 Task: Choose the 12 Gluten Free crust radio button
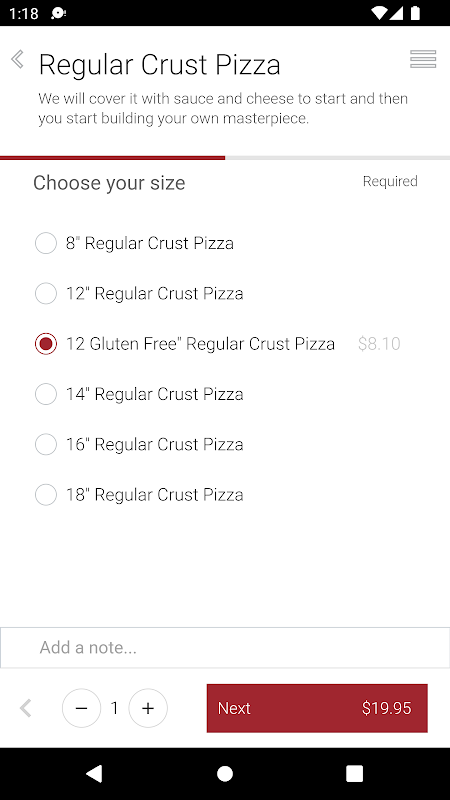pyautogui.click(x=45, y=344)
